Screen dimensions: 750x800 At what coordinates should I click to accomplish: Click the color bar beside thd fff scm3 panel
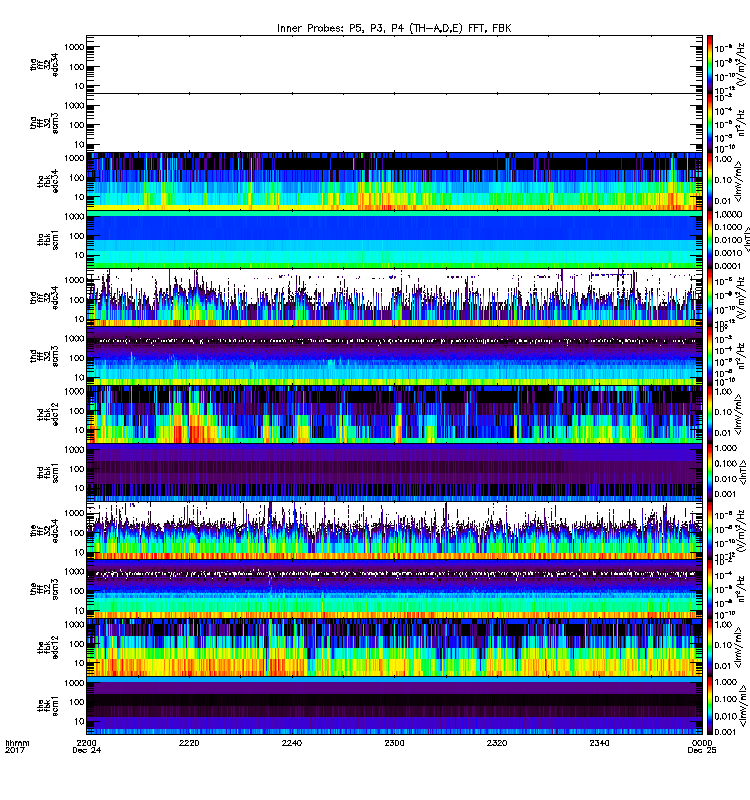(710, 356)
